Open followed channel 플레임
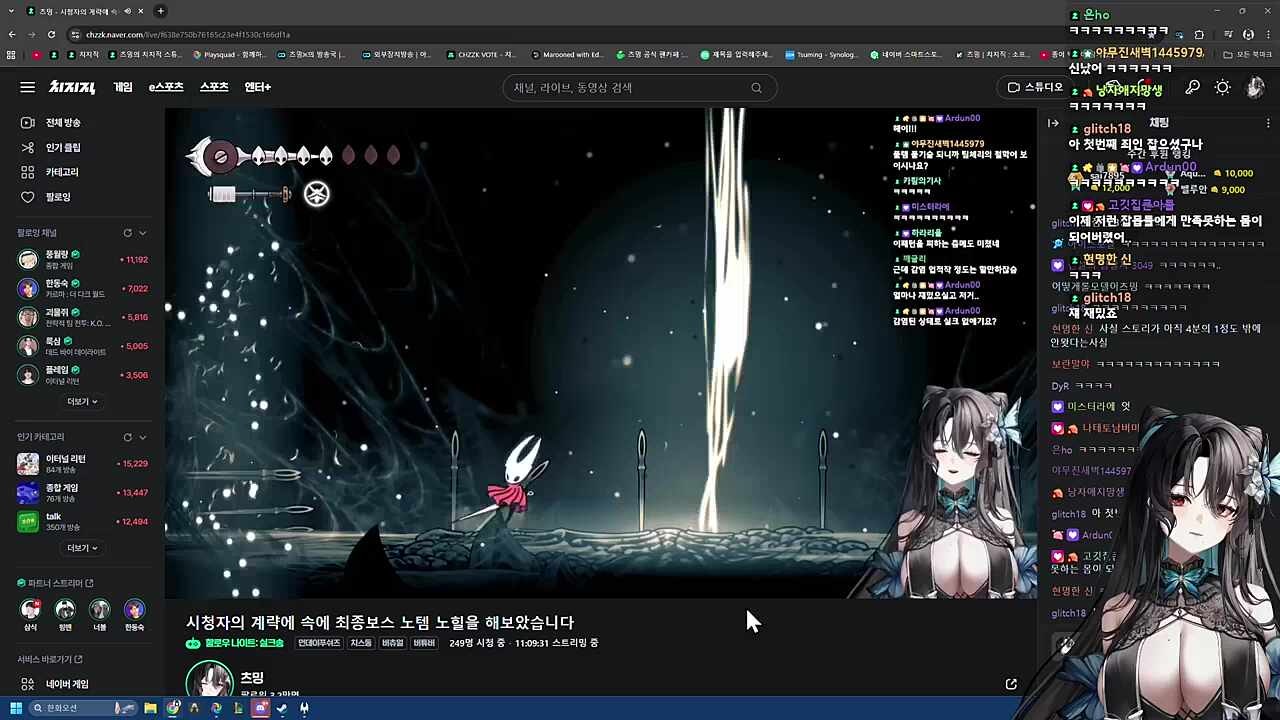Screen dimensions: 1280x720 coord(82,375)
